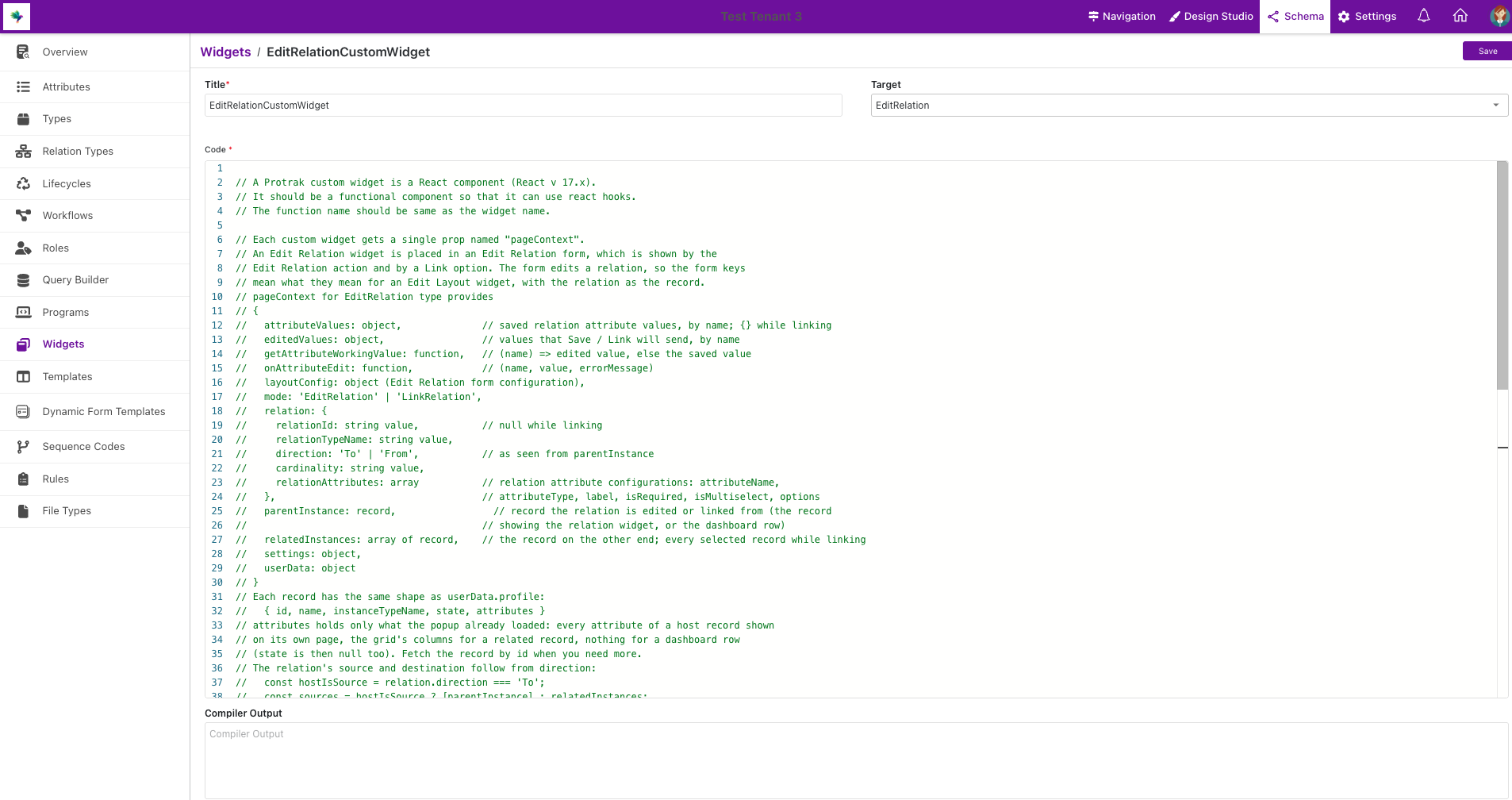Click the Programs icon

(x=23, y=313)
